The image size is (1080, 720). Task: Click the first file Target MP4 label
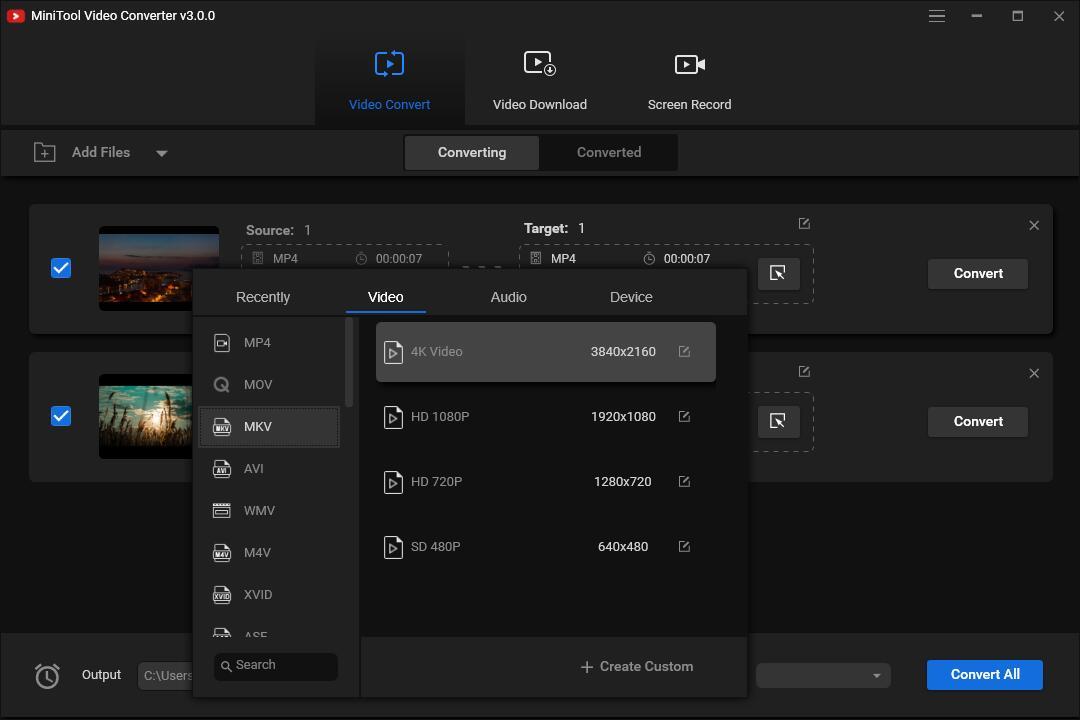point(563,258)
